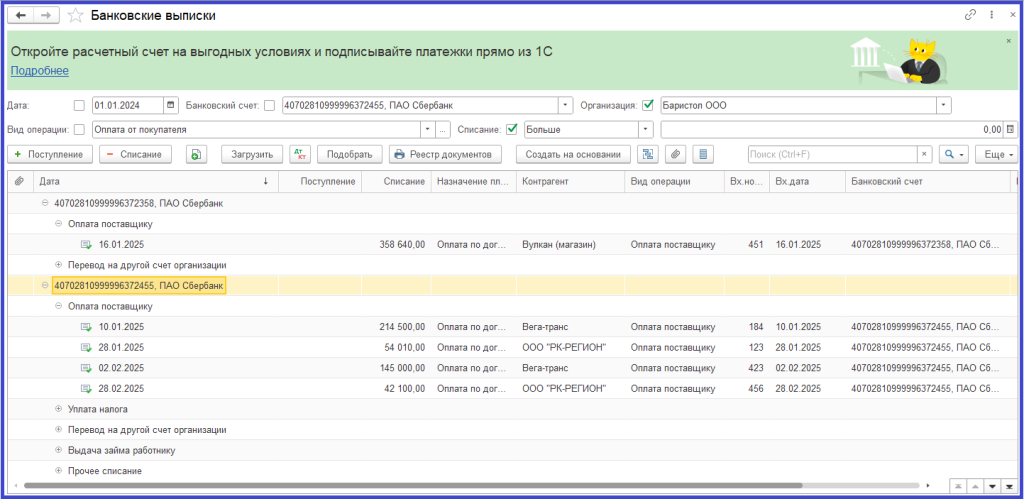Screen dimensions: 1024x499
Task: Click the favorites star next to Банковские выписки
Action: (74, 16)
